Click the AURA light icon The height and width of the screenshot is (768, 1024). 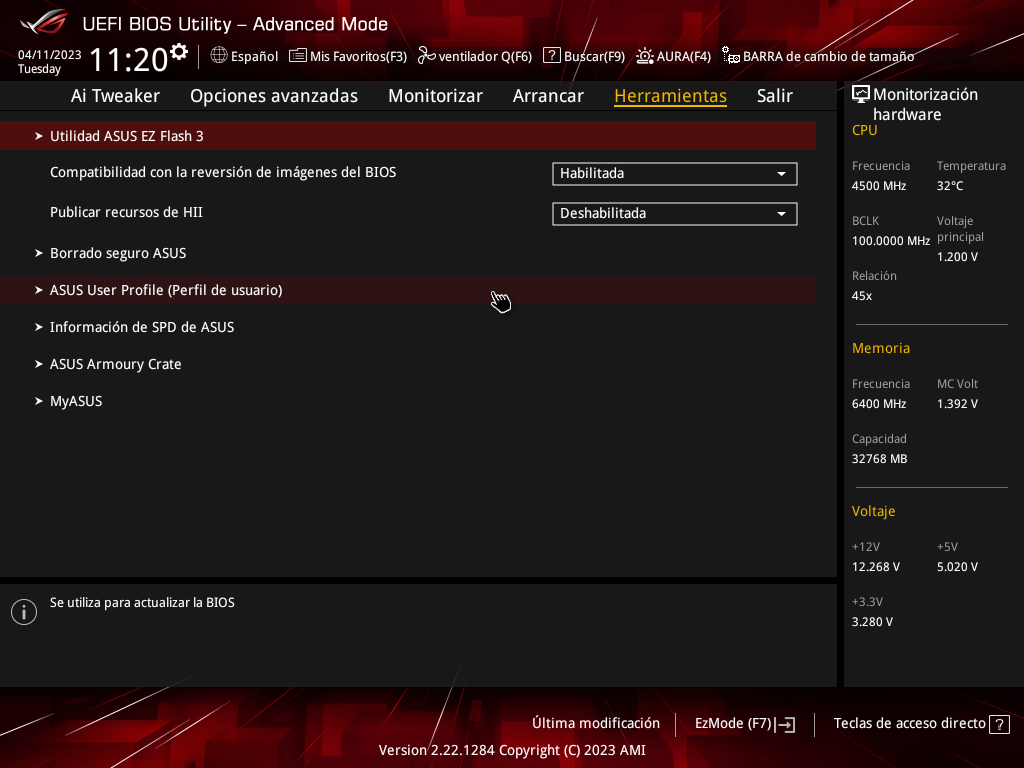645,56
